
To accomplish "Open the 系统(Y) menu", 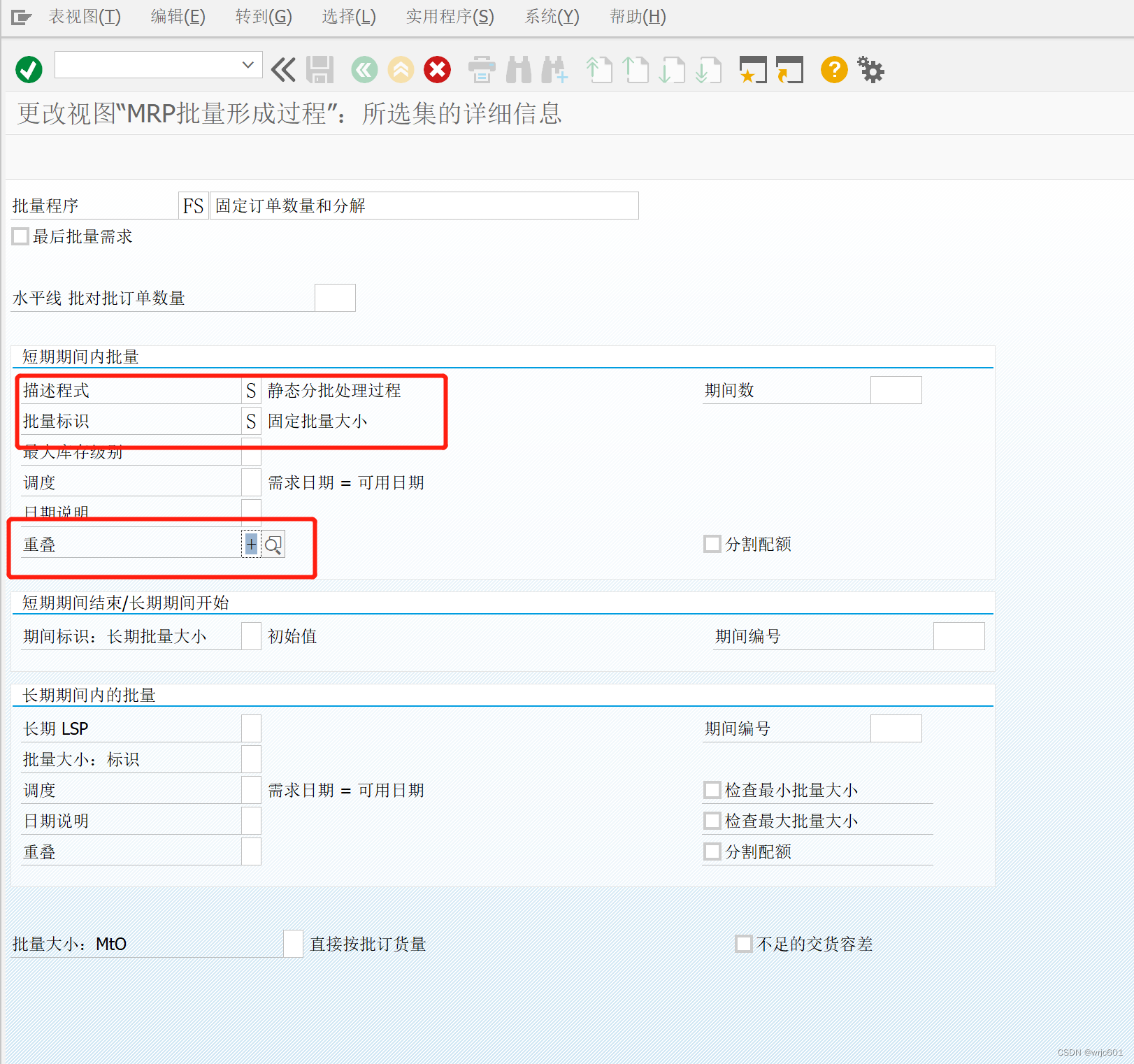I will 552,16.
